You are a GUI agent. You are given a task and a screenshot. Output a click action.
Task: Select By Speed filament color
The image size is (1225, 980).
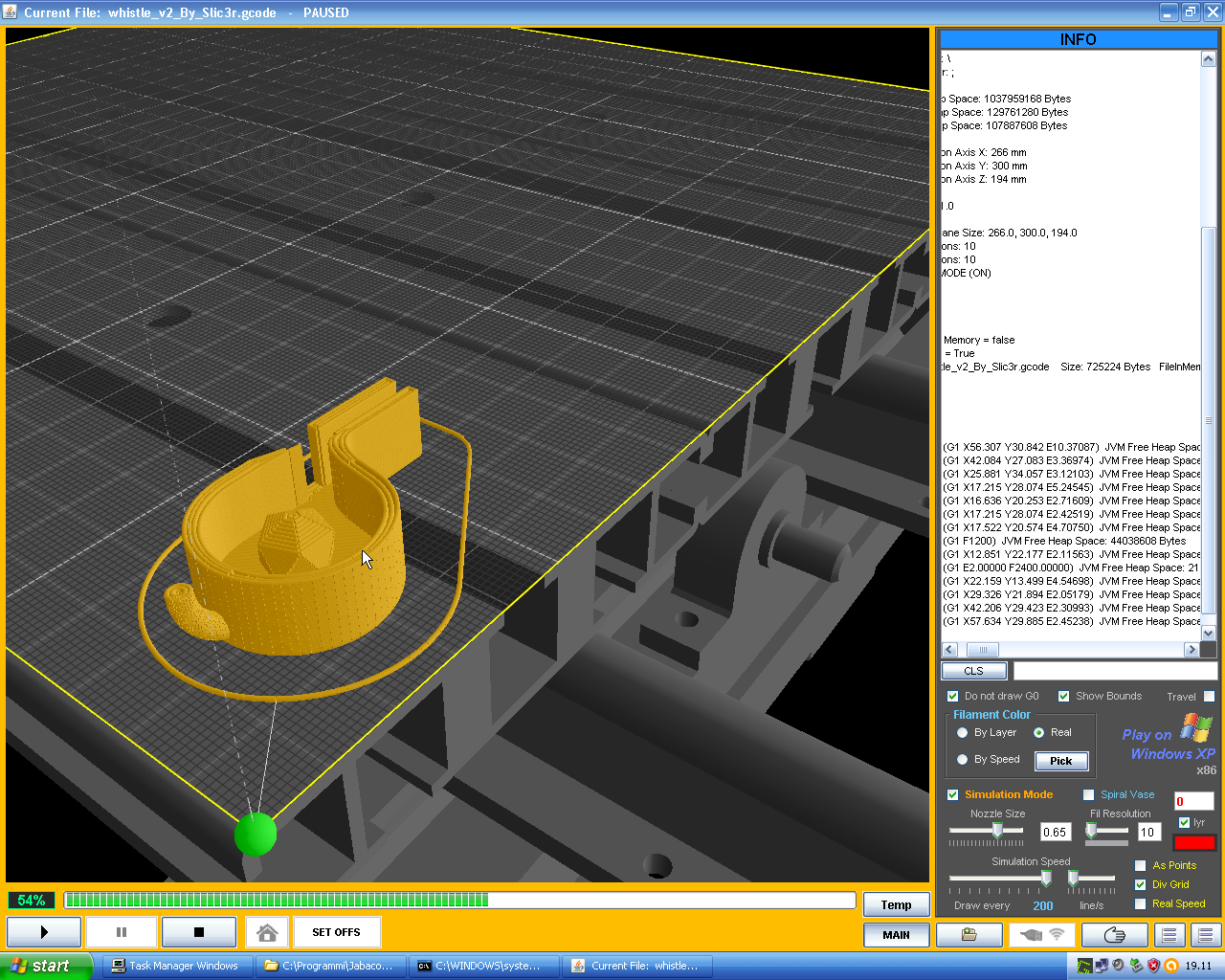tap(963, 760)
